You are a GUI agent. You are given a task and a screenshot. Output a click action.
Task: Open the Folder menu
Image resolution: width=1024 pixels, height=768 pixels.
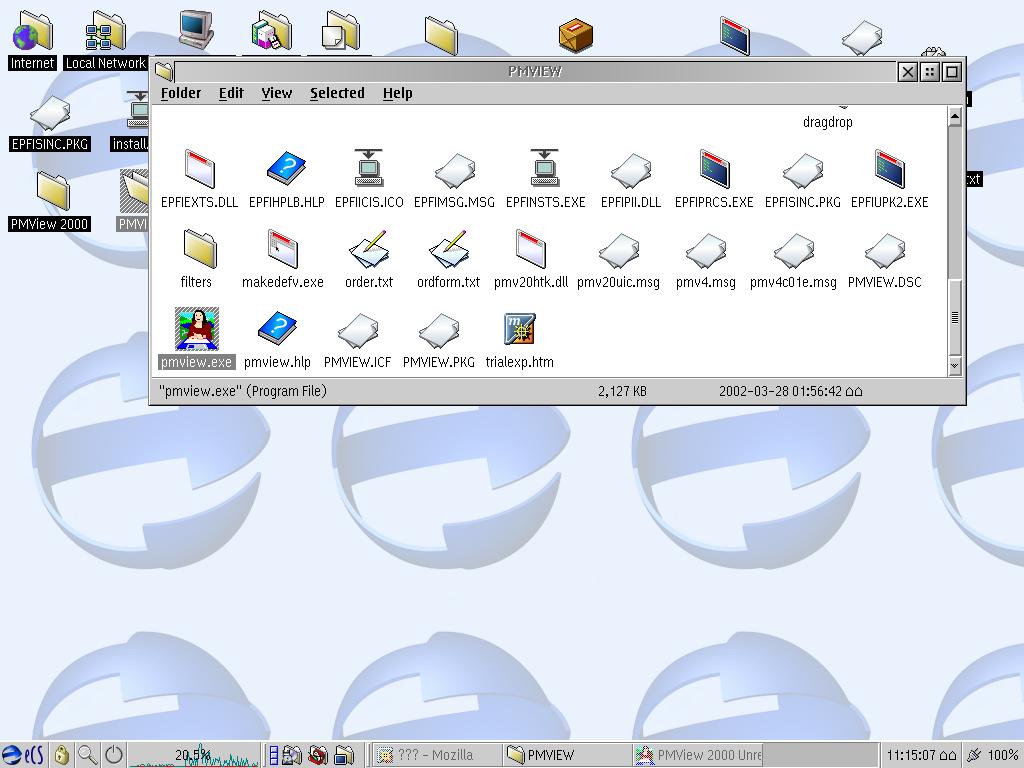point(181,93)
